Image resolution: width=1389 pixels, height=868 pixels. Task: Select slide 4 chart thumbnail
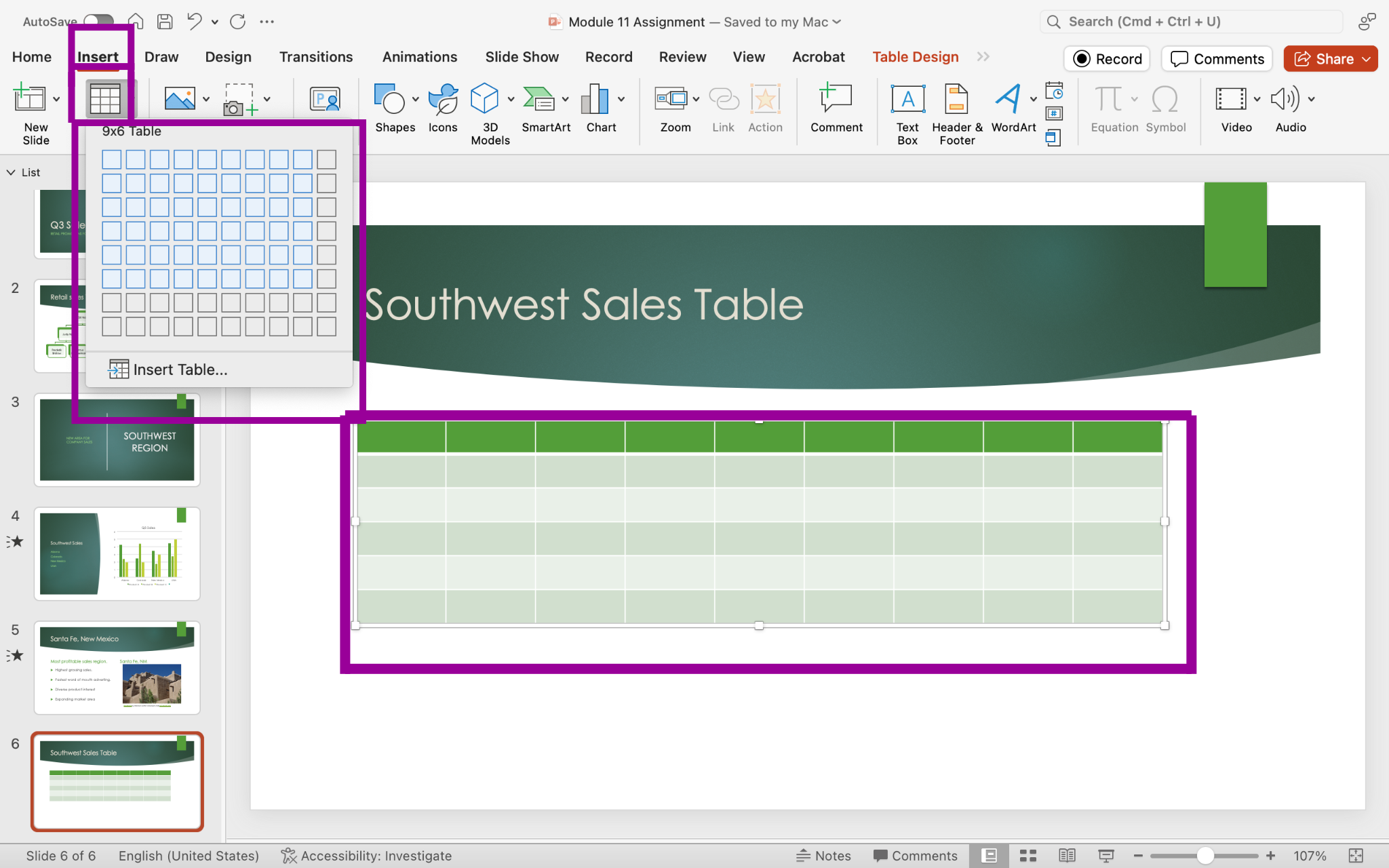[117, 553]
